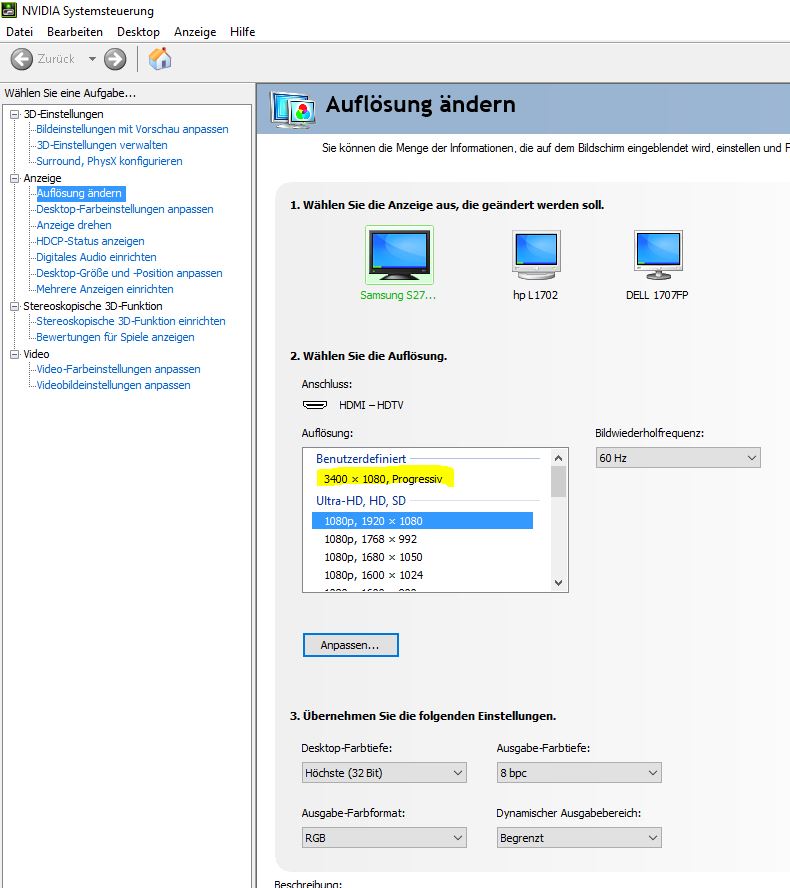The image size is (790, 888).
Task: Collapse the Stereoskopische 3D-Funktion tree node
Action: pos(15,306)
